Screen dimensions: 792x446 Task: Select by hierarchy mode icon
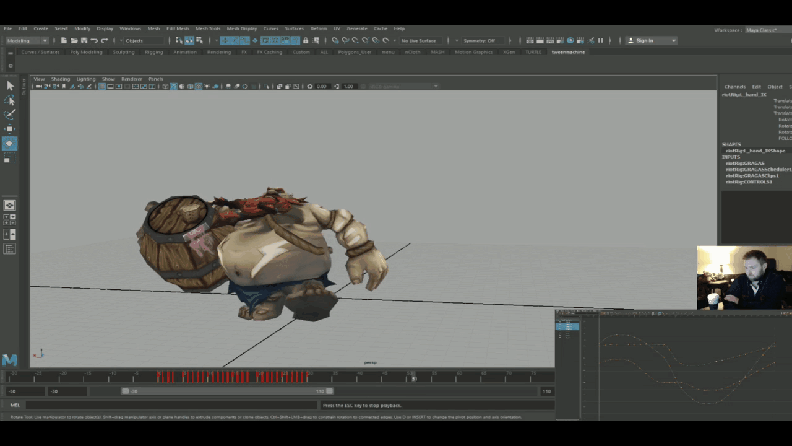click(179, 40)
